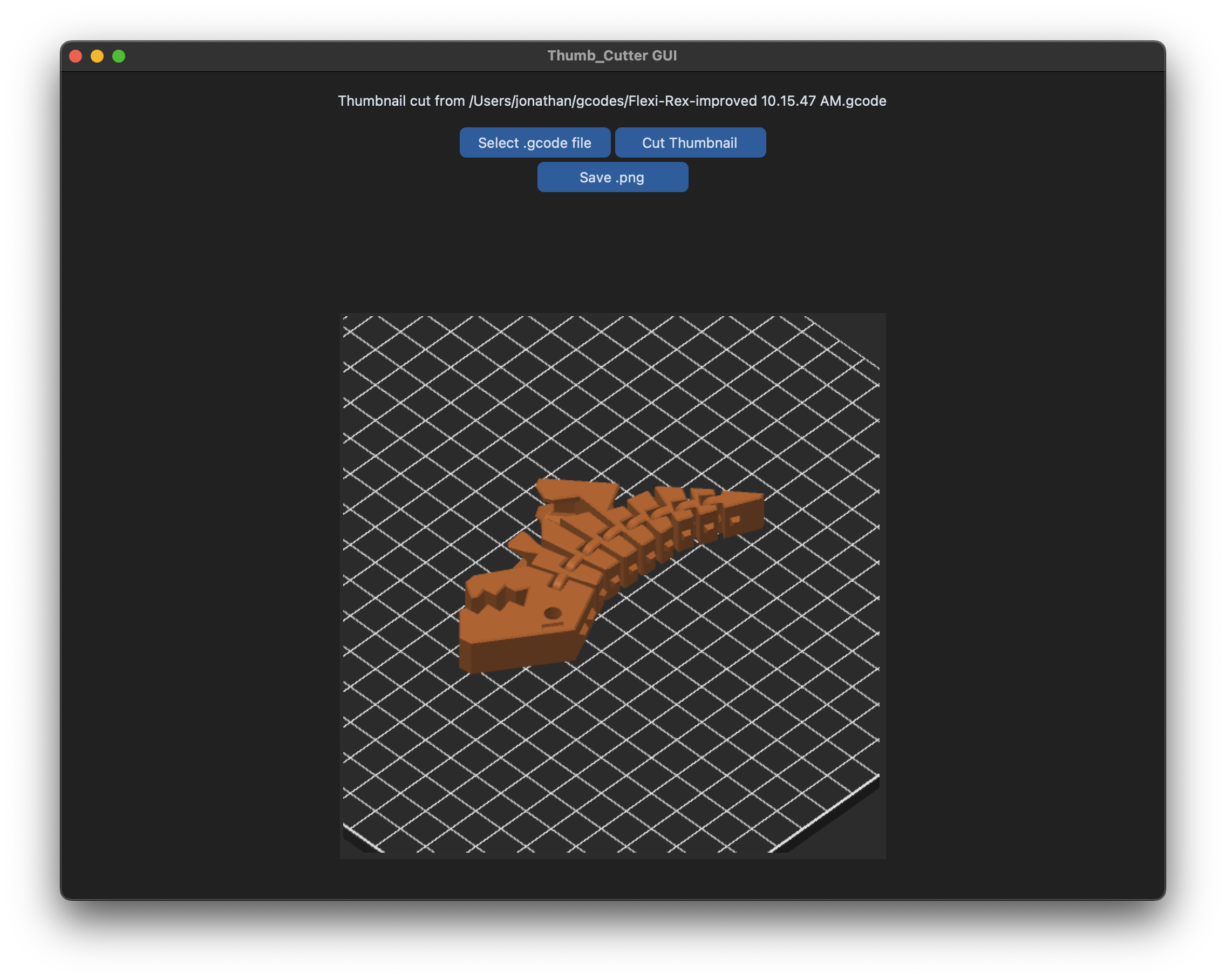Click the Select .gcode file button
The height and width of the screenshot is (980, 1226).
point(535,142)
